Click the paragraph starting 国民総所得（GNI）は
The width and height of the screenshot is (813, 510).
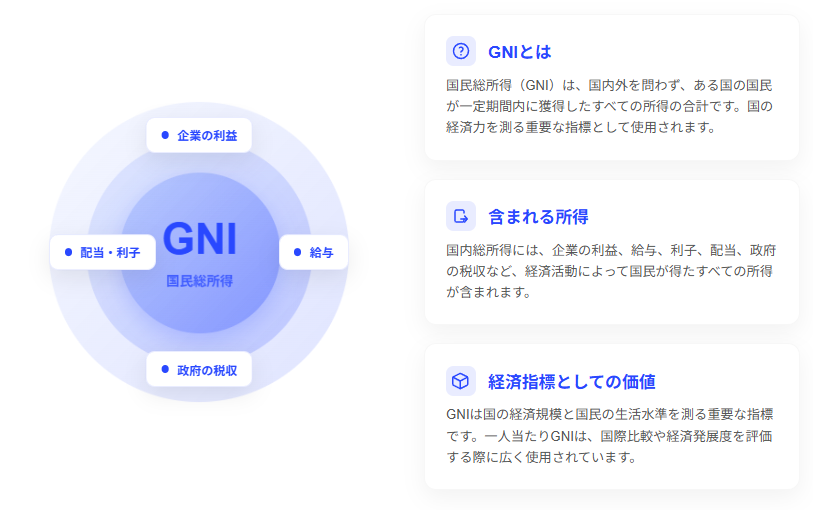[610, 106]
